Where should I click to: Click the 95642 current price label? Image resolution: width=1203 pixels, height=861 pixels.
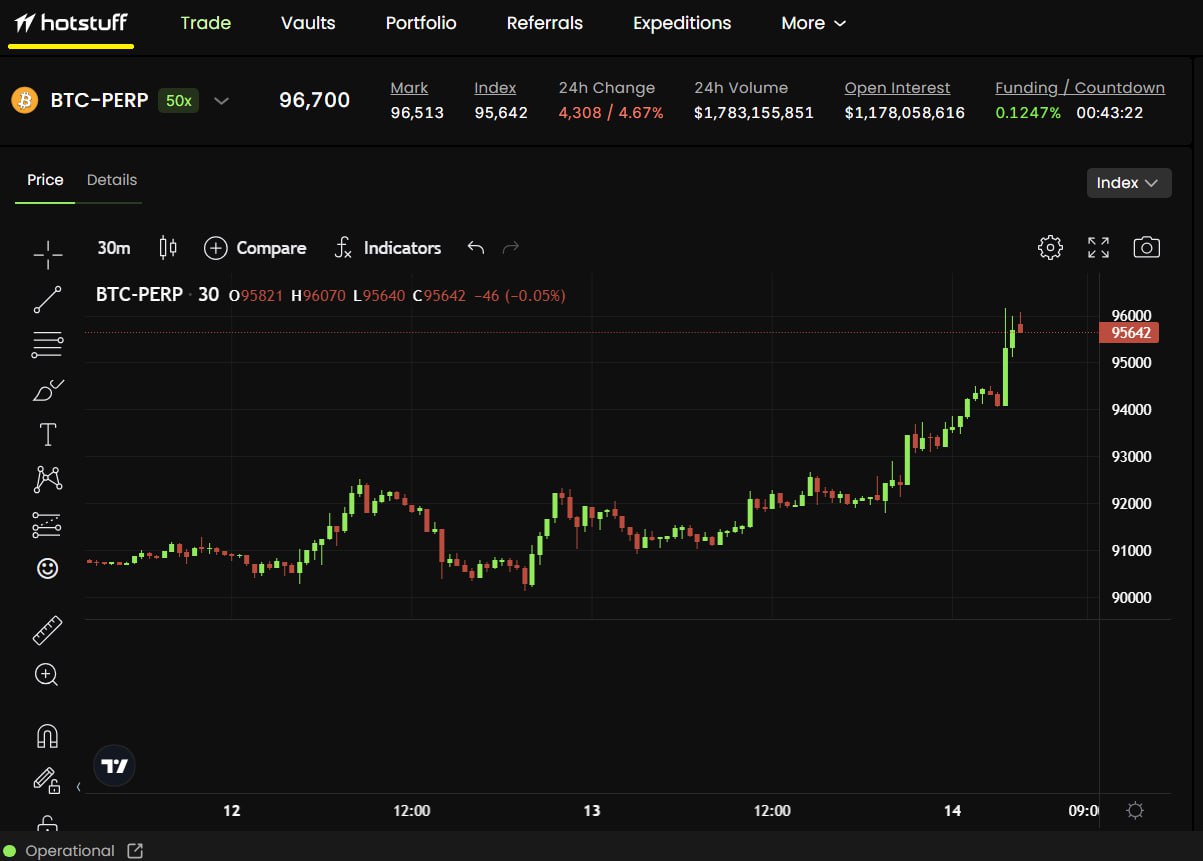tap(1129, 333)
